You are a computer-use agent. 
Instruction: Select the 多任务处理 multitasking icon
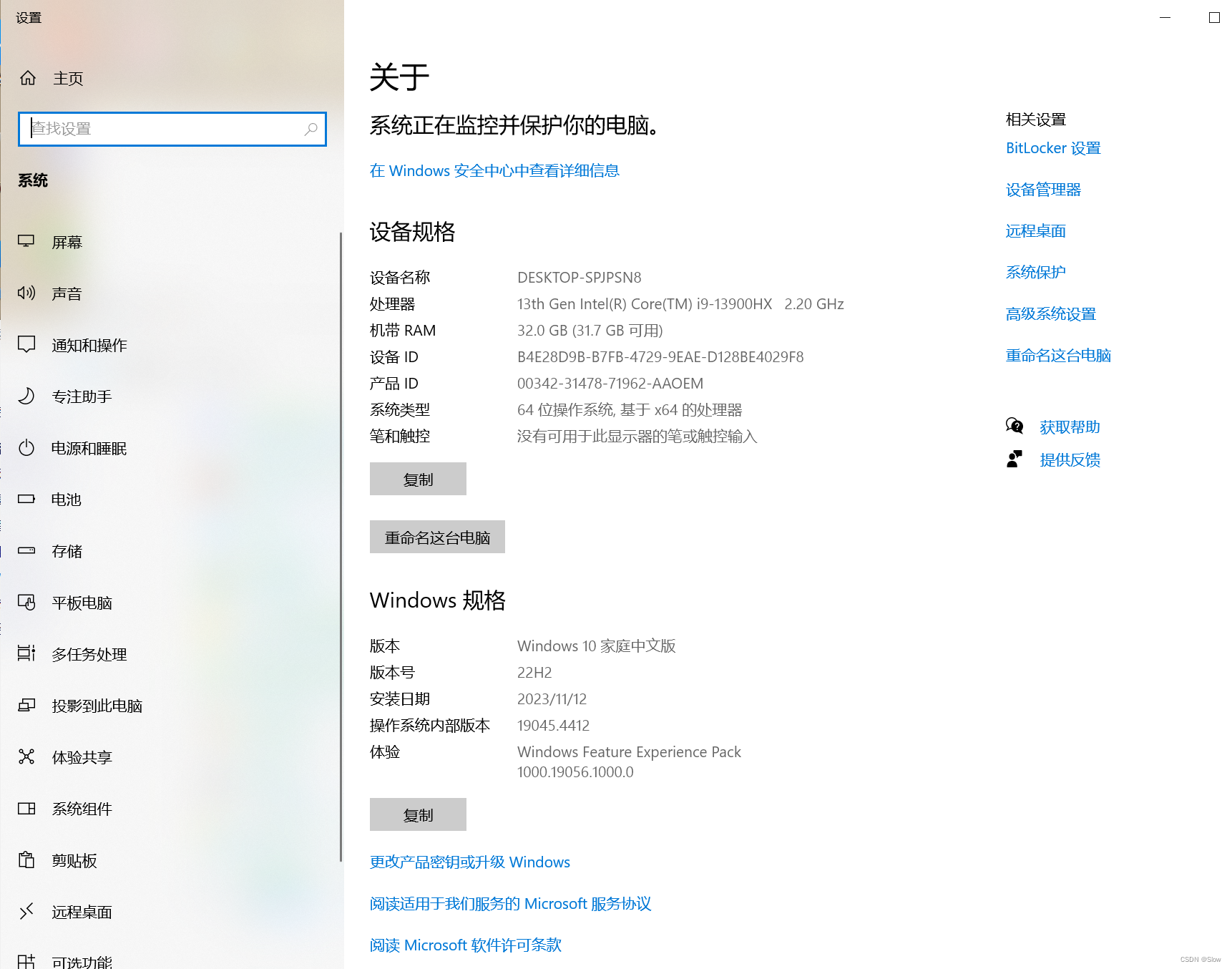point(26,653)
